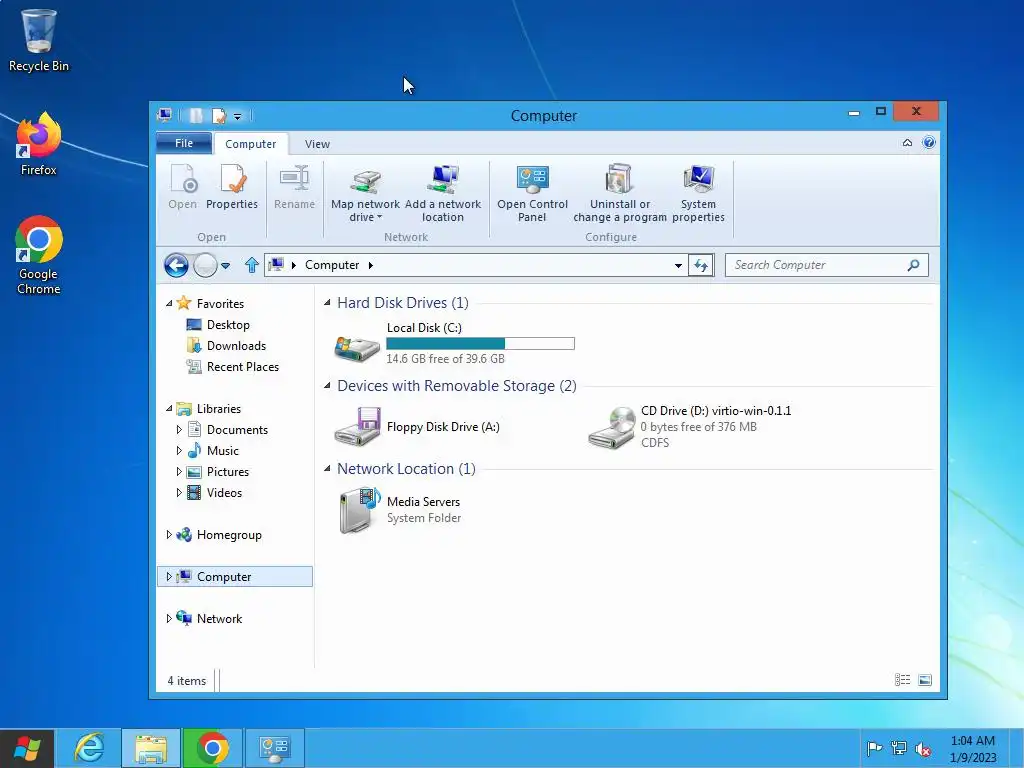Screen dimensions: 1024x768
Task: Choose Add a network location
Action: point(443,193)
